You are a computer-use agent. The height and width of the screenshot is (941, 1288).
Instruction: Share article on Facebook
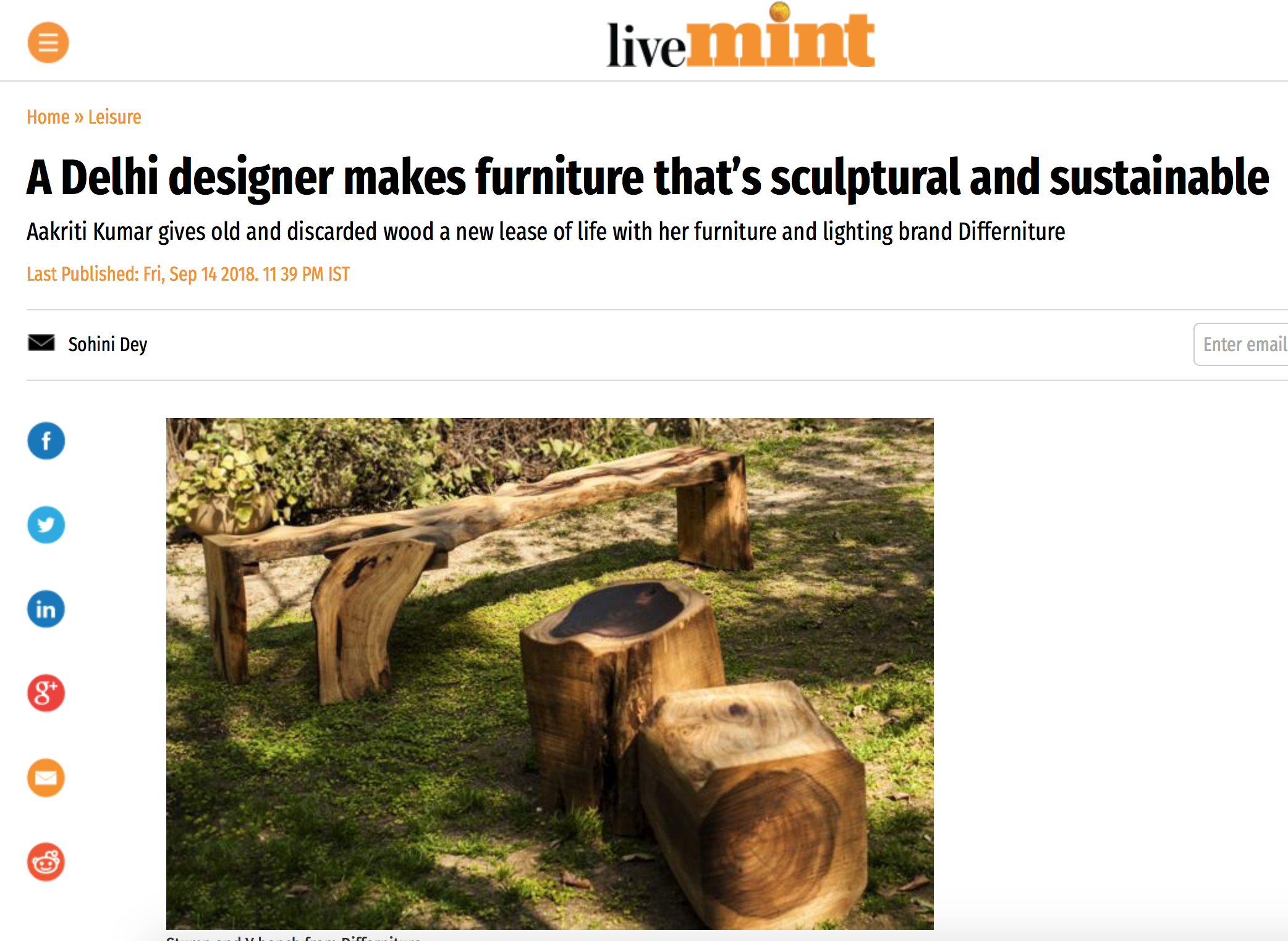46,441
